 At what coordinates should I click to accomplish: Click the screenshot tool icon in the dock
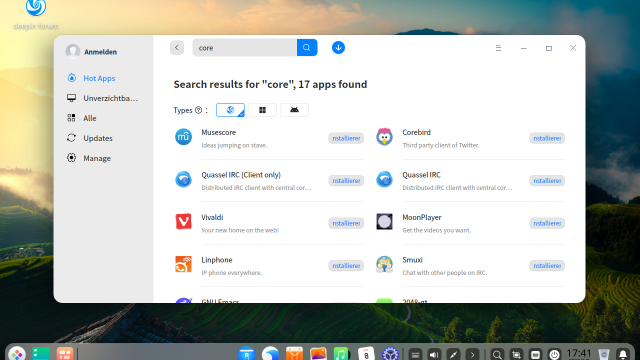[516, 355]
